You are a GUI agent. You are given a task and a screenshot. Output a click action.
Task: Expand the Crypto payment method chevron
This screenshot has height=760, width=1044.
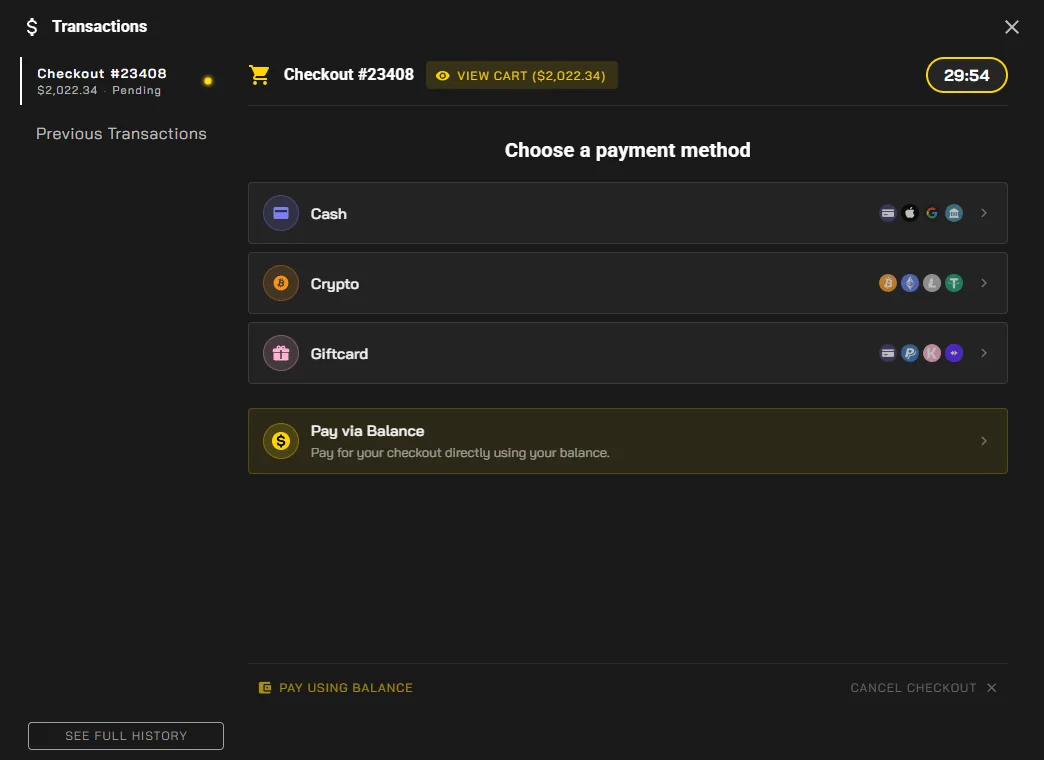pos(983,283)
